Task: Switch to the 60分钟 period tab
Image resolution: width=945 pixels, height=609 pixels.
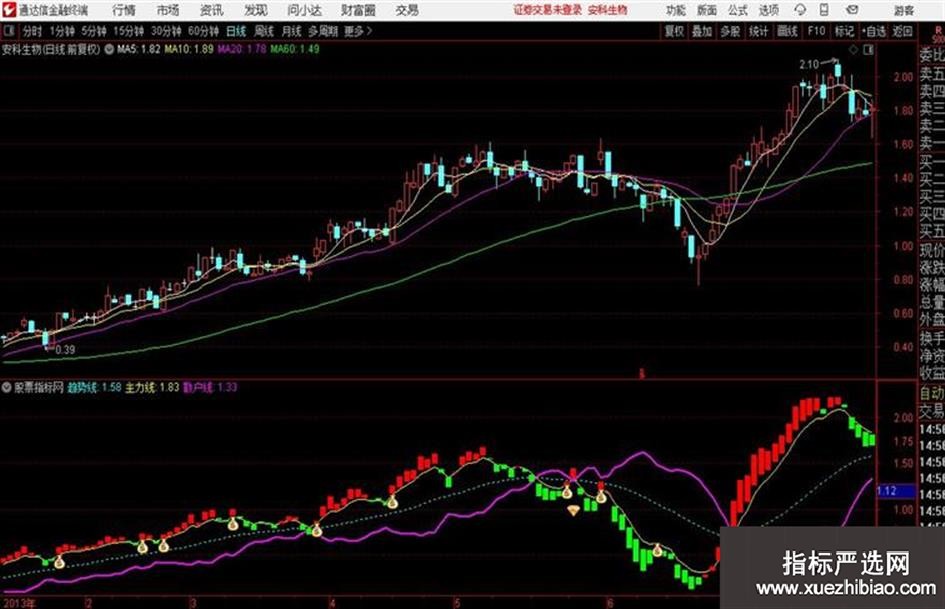Action: point(203,31)
